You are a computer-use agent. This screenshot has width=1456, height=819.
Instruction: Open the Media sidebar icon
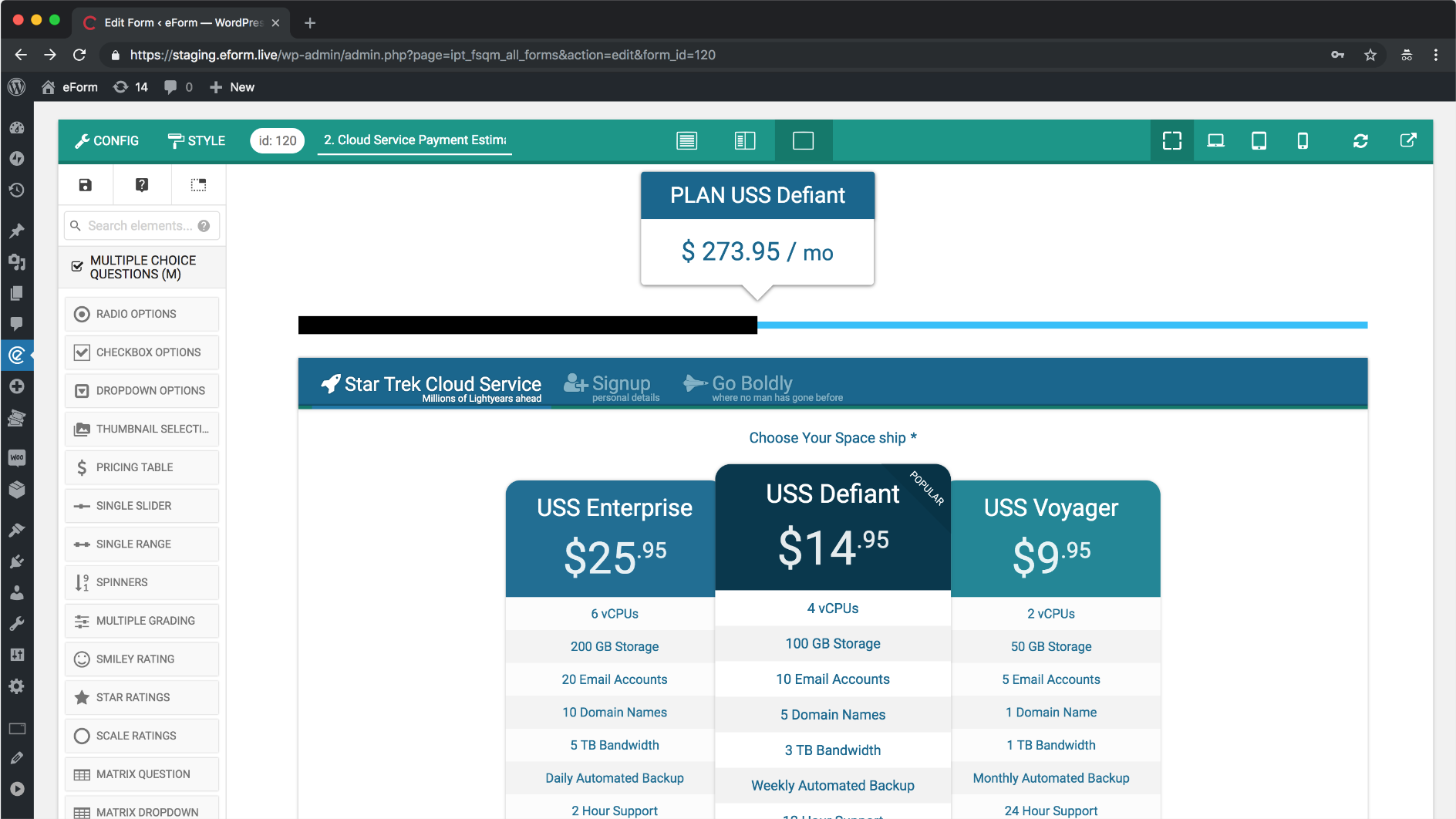(17, 262)
